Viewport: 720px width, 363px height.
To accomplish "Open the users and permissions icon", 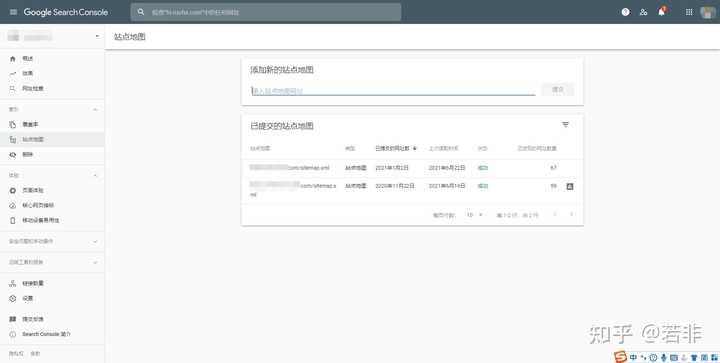I will (x=643, y=12).
